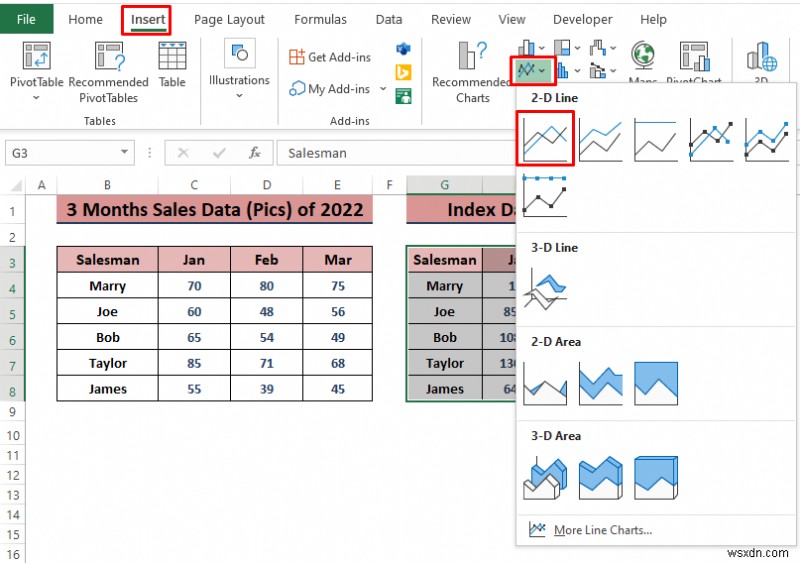Select the 3-D Stacked Area chart
This screenshot has width=800, height=563.
[x=601, y=478]
